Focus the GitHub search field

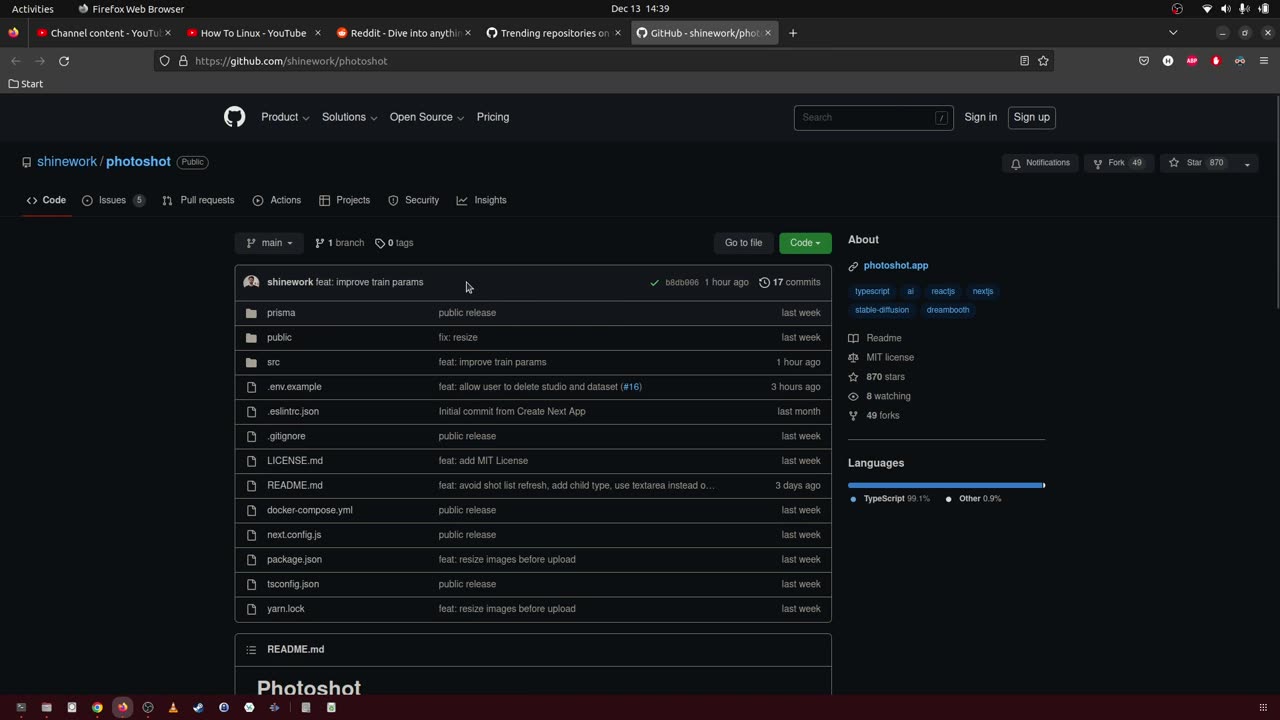[873, 118]
